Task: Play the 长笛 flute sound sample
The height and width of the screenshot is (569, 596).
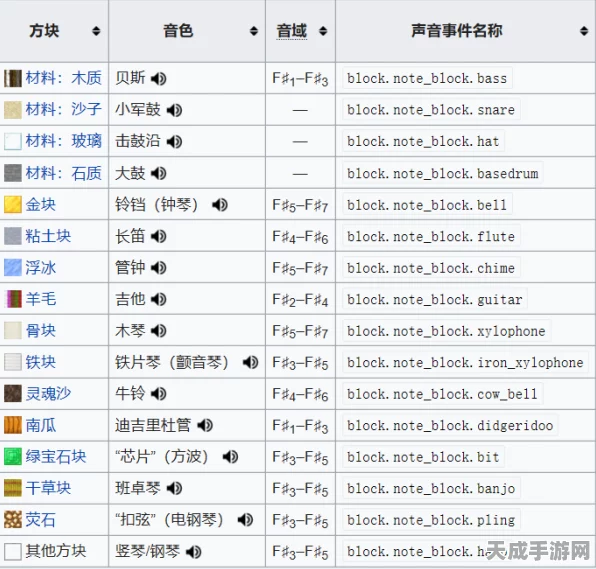Action: point(159,236)
